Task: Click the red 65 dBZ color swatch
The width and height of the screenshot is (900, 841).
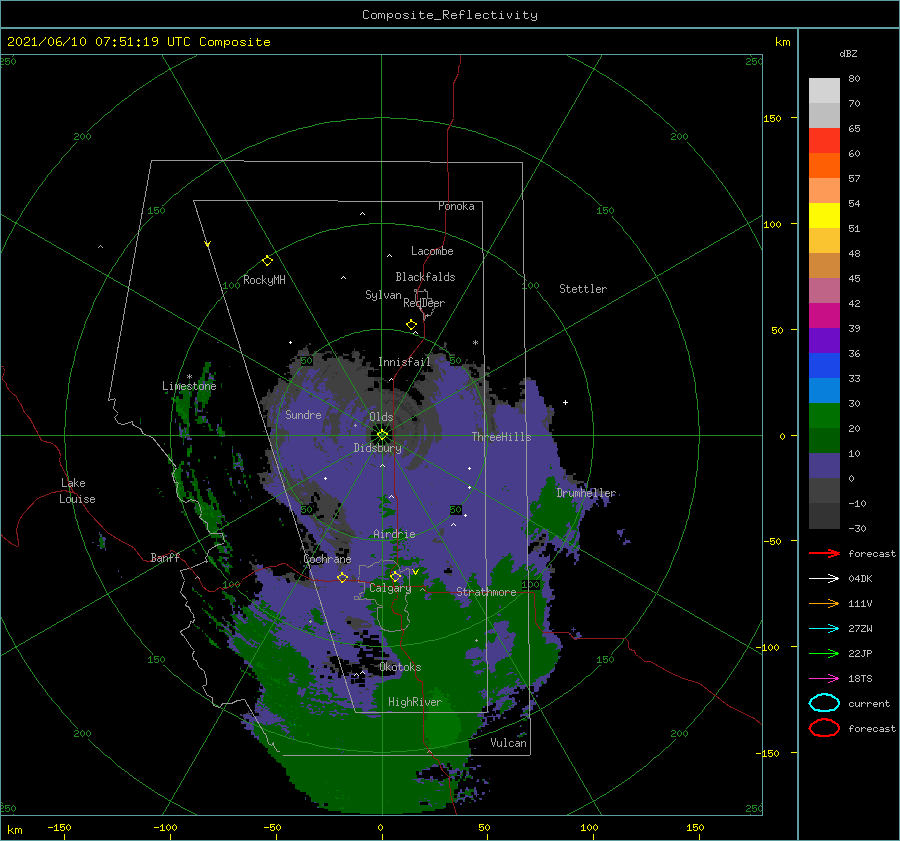Action: click(x=824, y=141)
